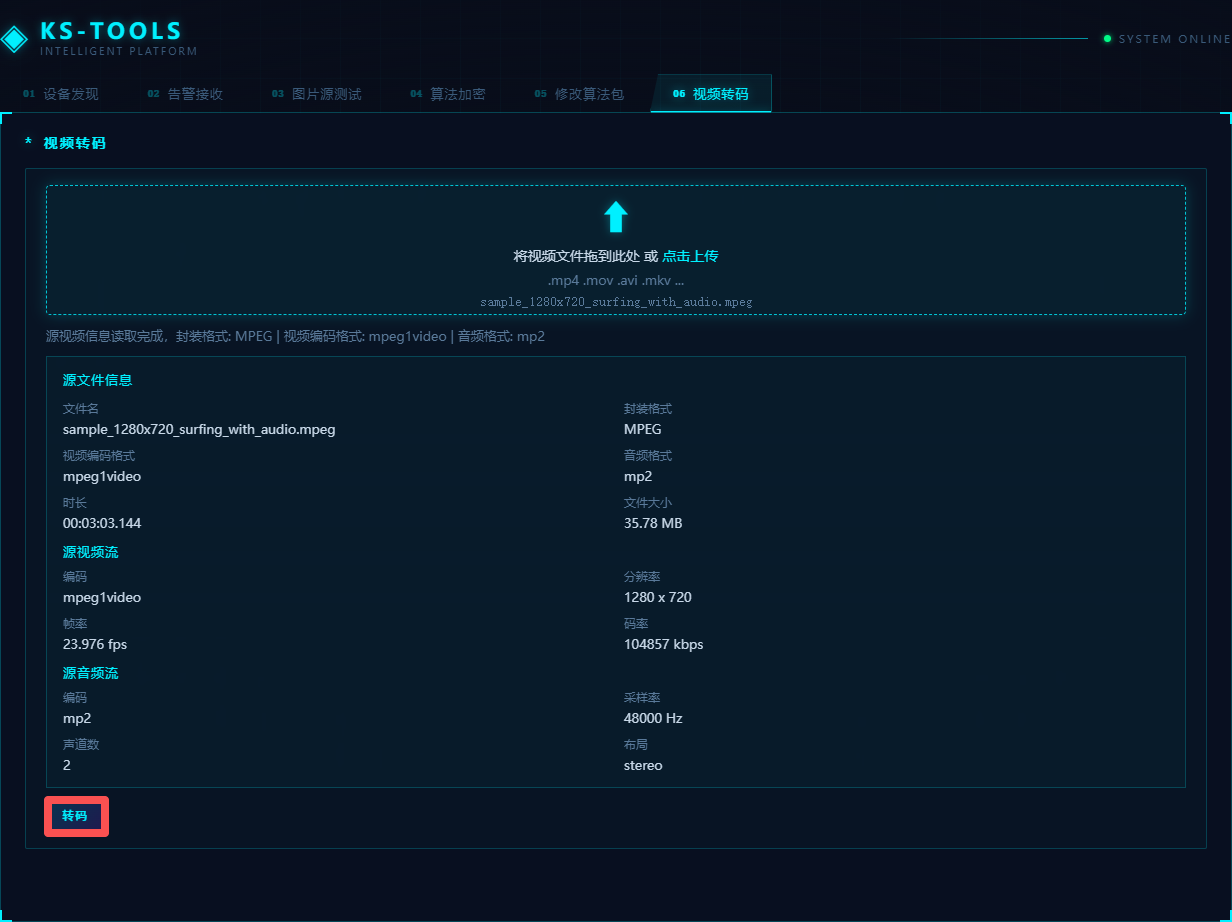
Task: Select the 算法加密 tab
Action: pyautogui.click(x=448, y=94)
